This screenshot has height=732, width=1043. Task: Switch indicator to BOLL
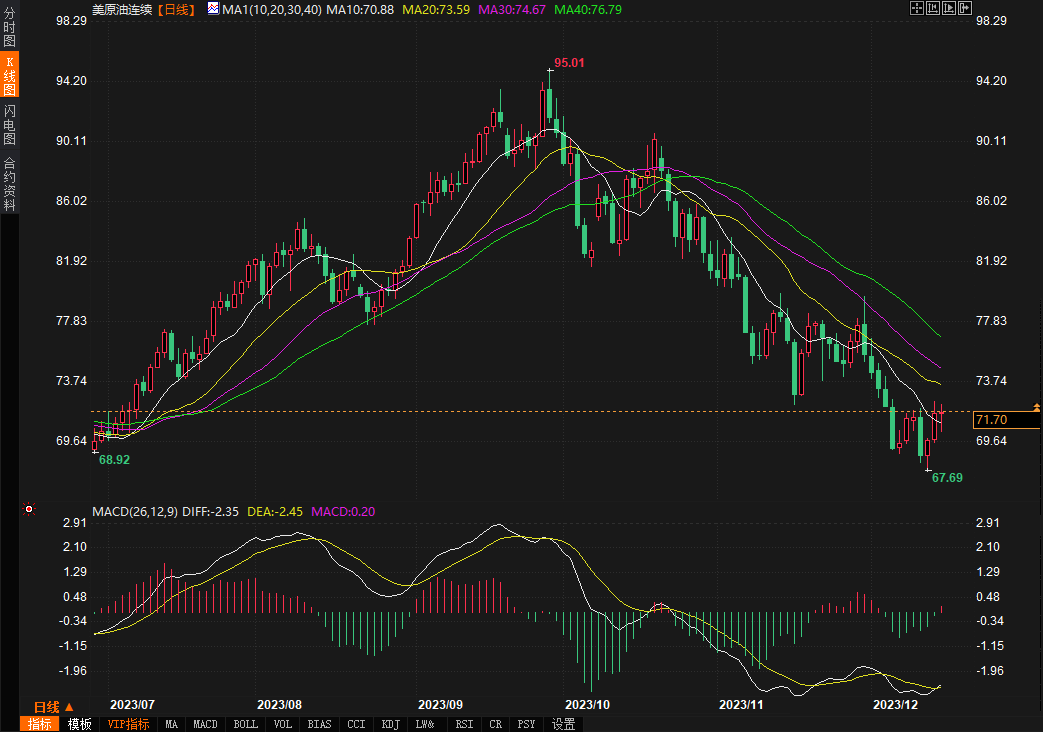245,724
